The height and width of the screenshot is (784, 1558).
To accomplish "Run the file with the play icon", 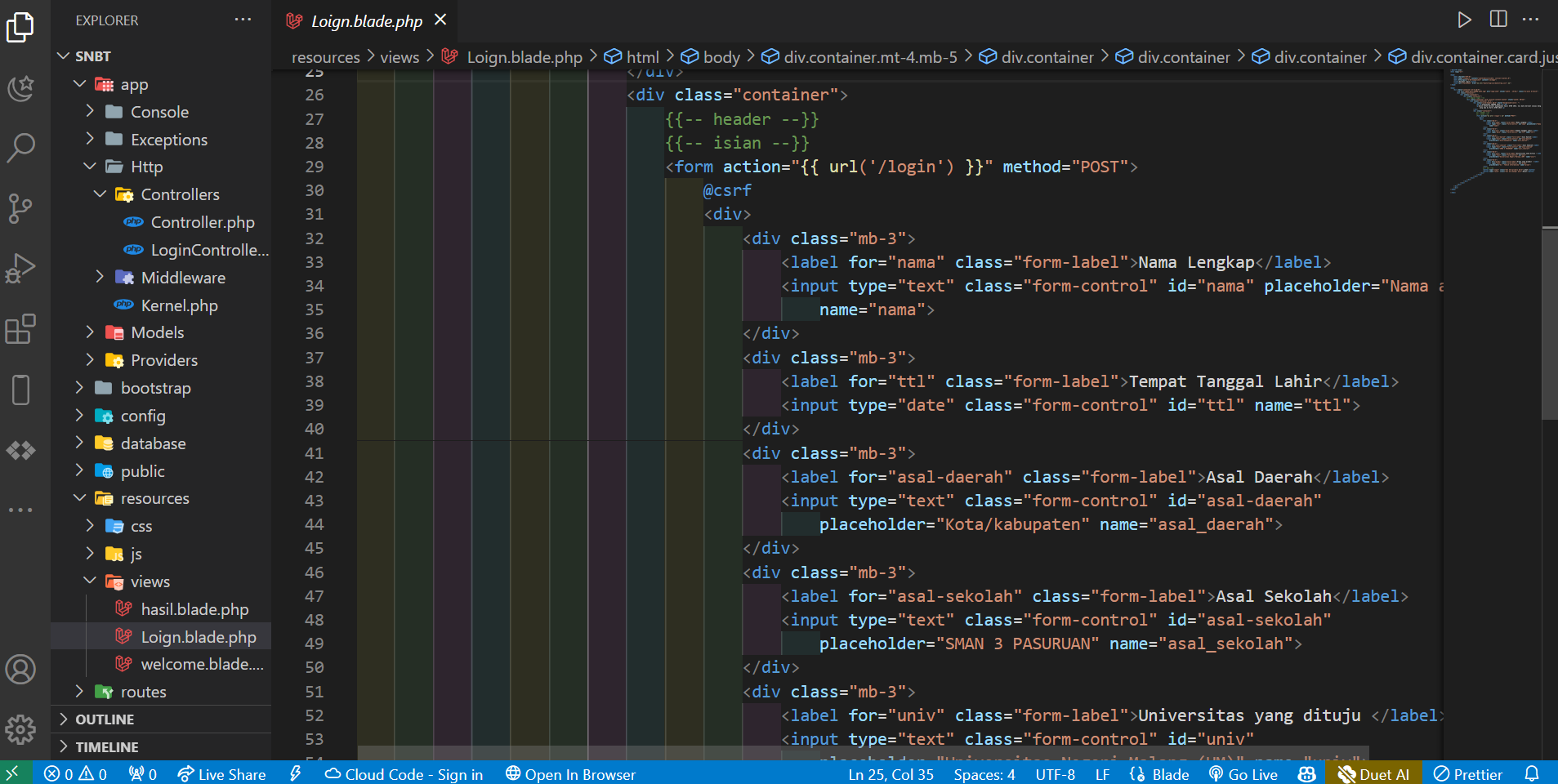I will pos(1464,20).
